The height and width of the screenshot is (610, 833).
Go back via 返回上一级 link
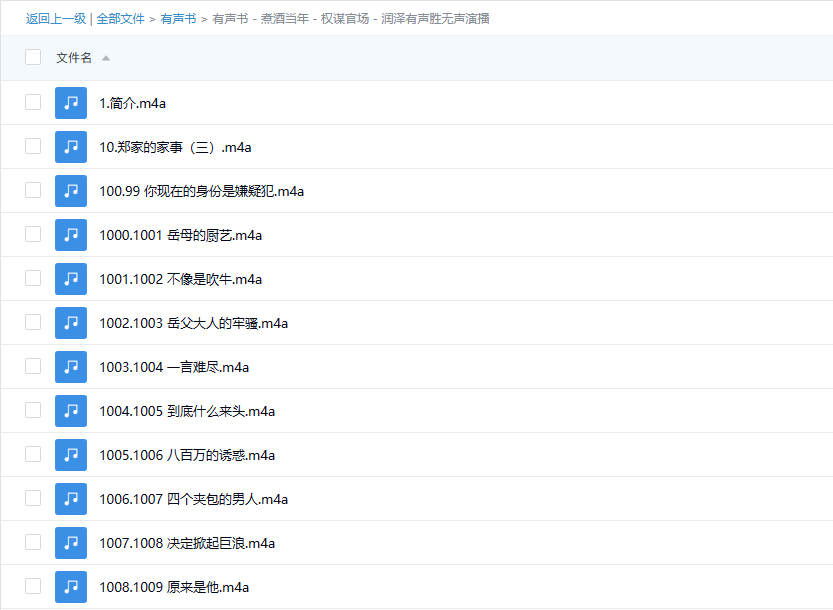point(56,19)
